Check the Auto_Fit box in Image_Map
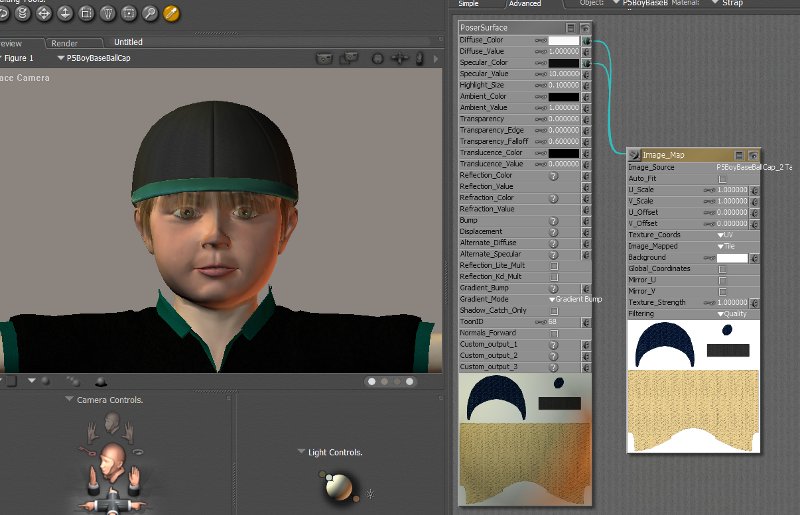800x515 pixels. (722, 179)
